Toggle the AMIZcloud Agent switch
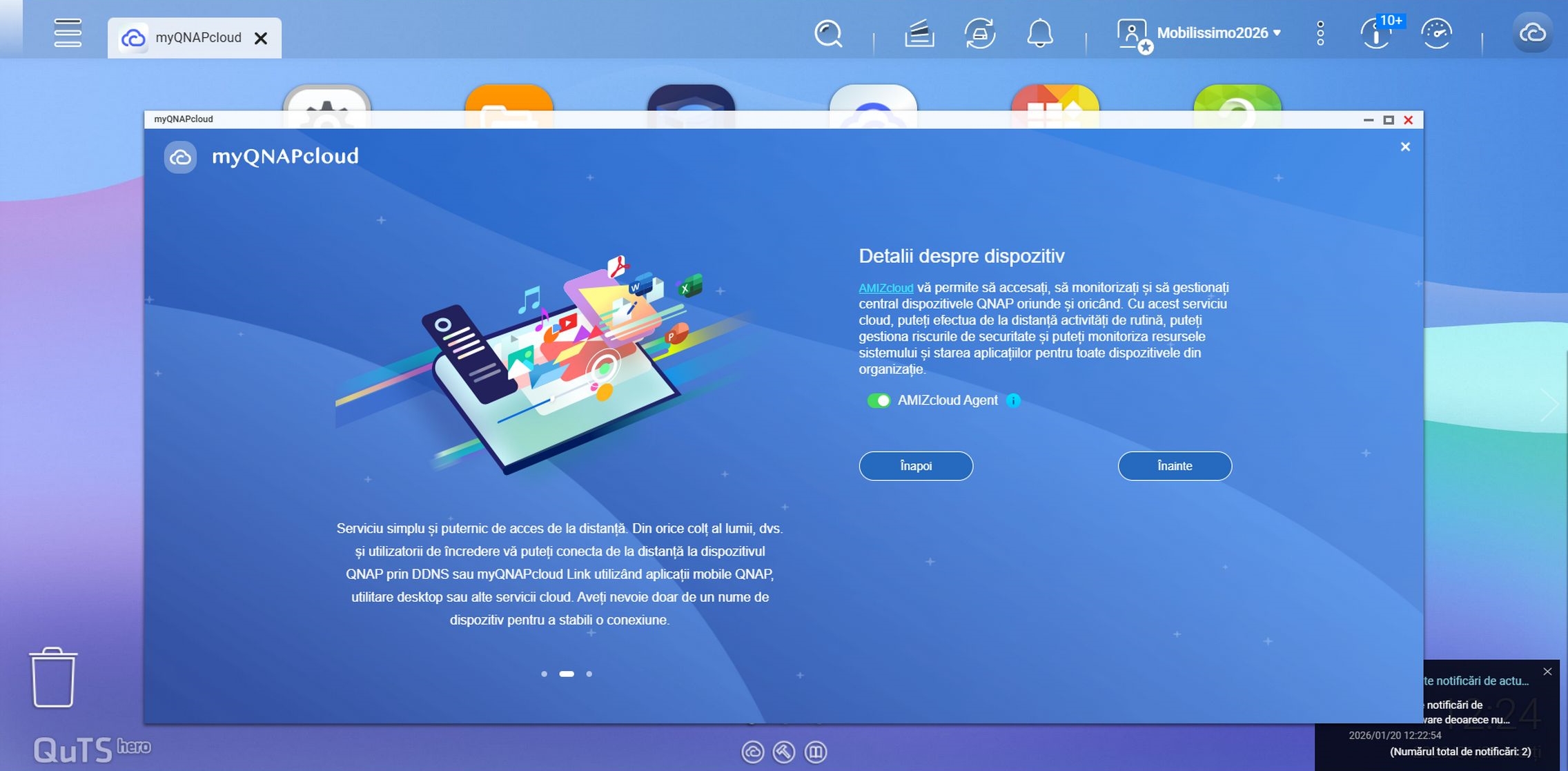 click(x=879, y=400)
